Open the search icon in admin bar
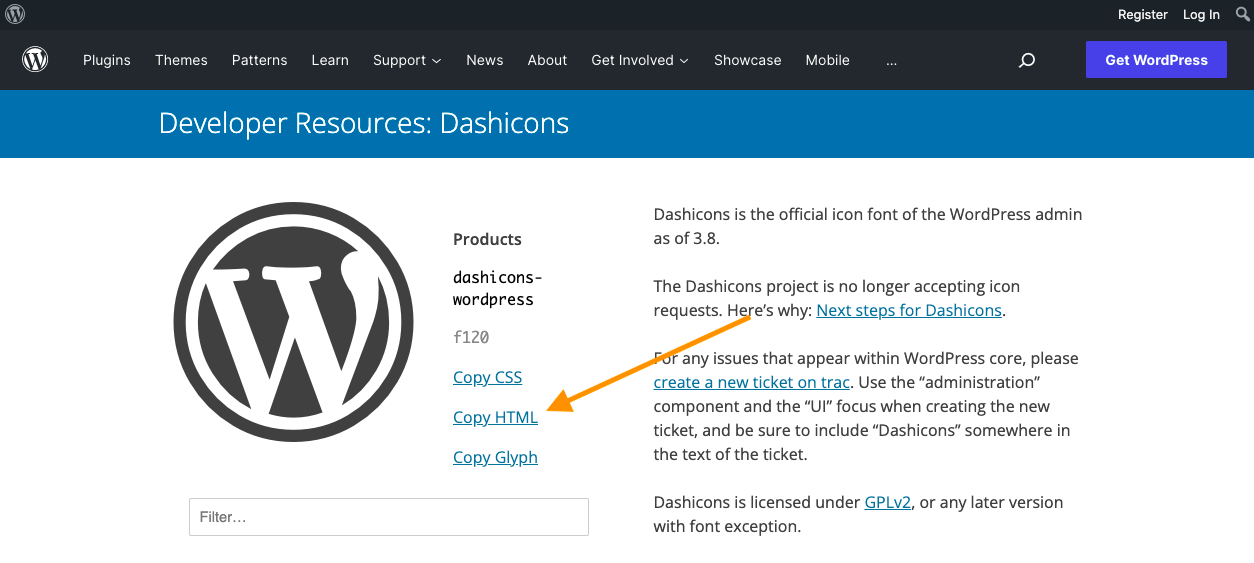 1243,14
